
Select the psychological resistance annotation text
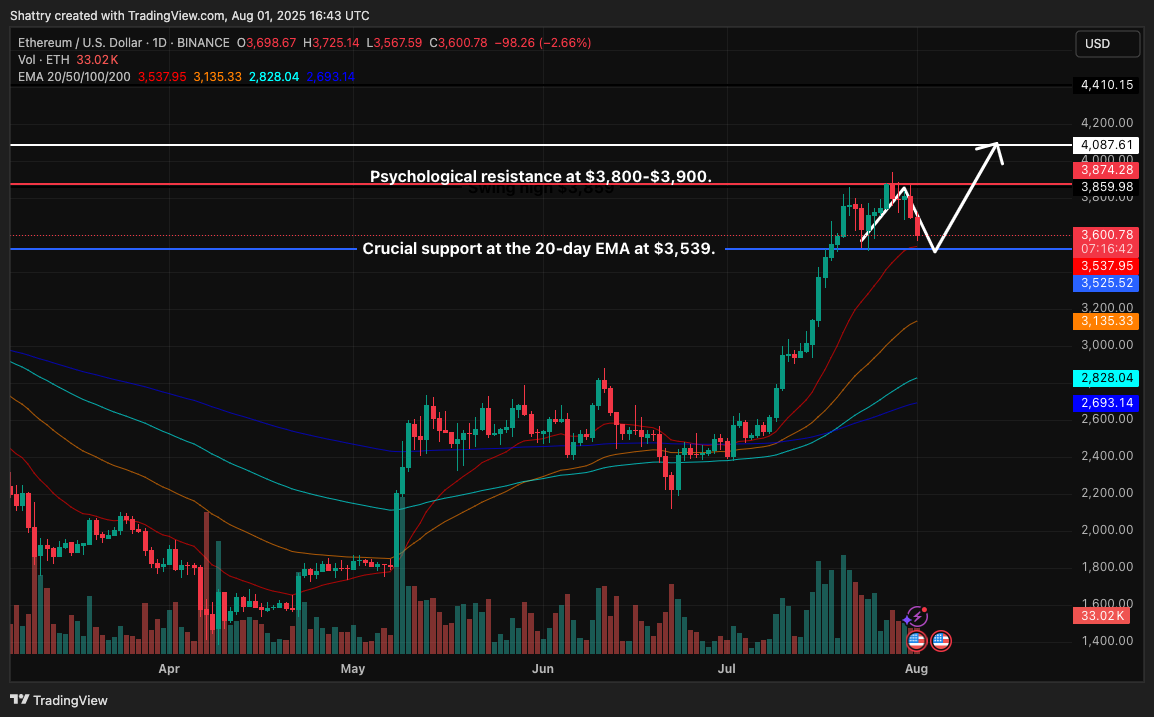[541, 176]
